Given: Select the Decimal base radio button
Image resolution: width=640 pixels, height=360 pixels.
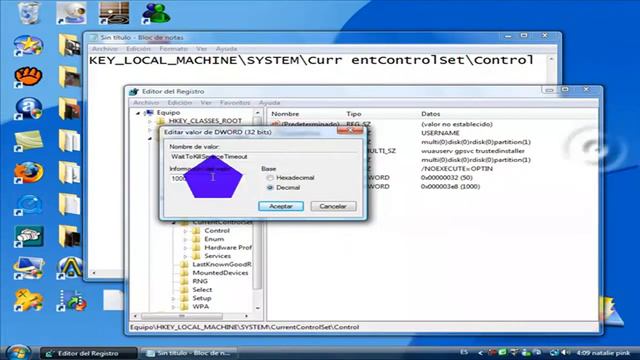Looking at the screenshot, I should click(270, 188).
